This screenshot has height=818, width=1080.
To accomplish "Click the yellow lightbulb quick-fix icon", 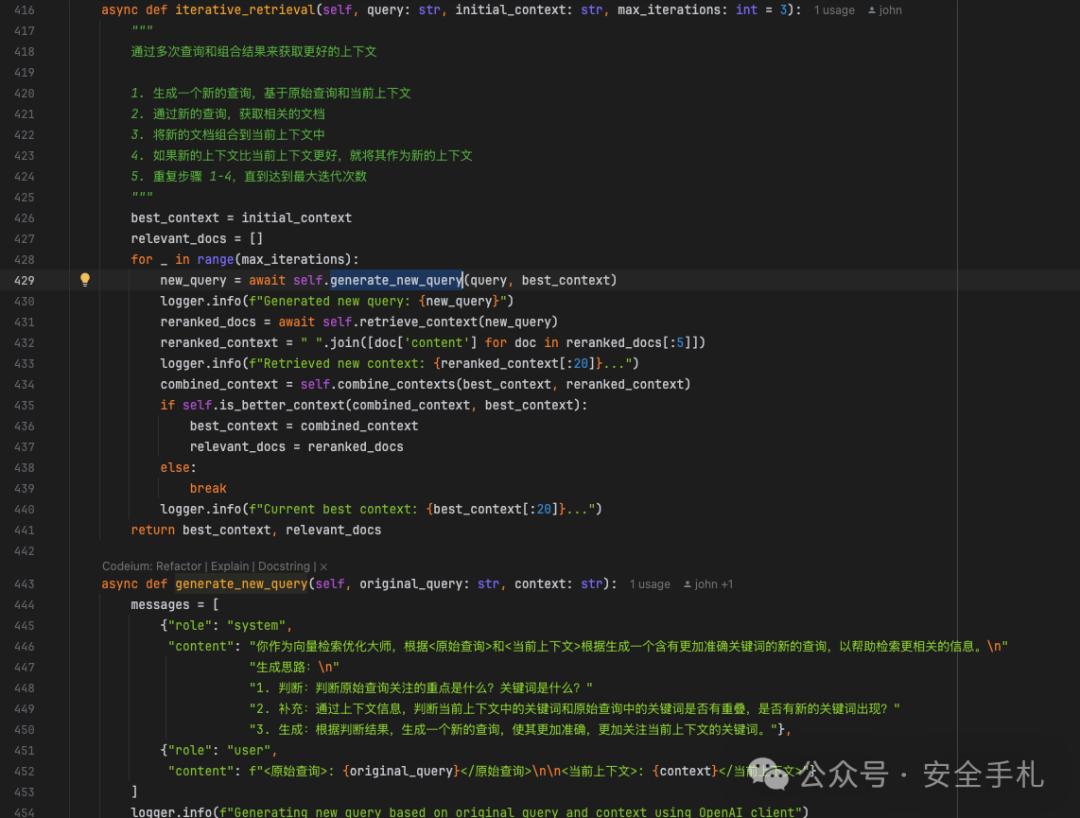I will click(x=85, y=280).
